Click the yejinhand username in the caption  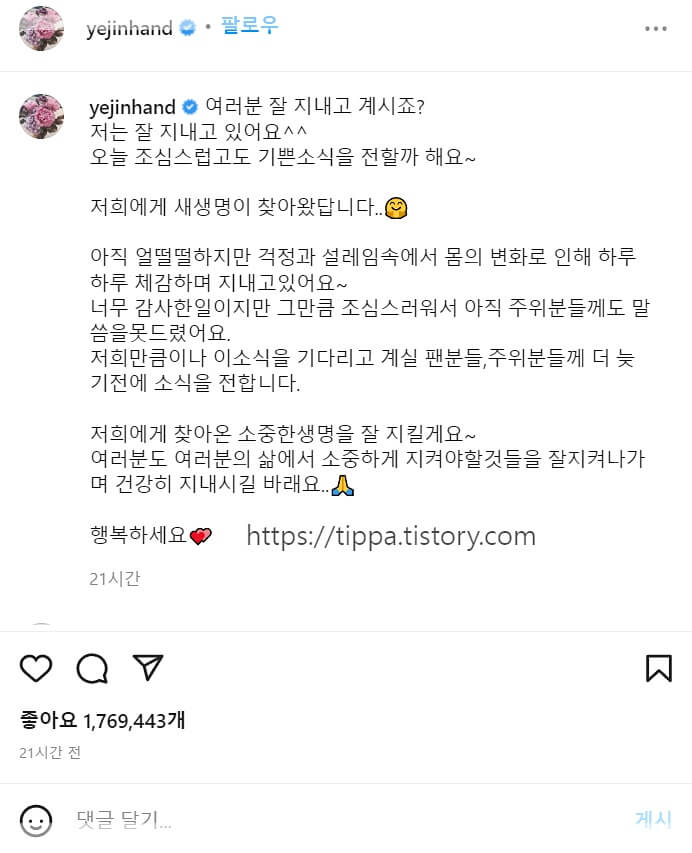point(132,107)
